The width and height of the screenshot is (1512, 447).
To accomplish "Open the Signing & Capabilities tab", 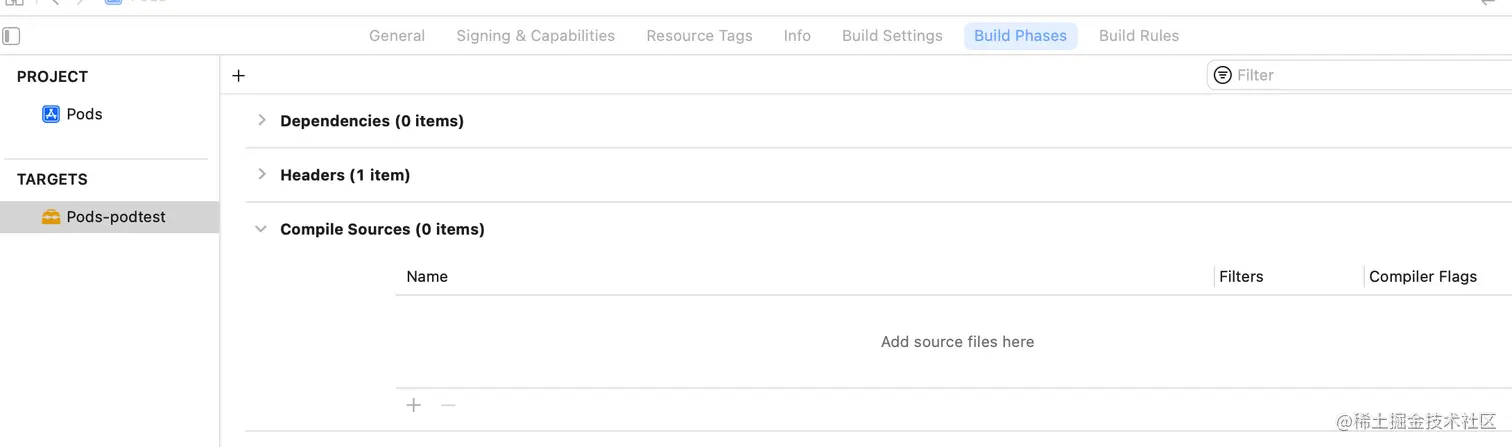I will [x=535, y=36].
